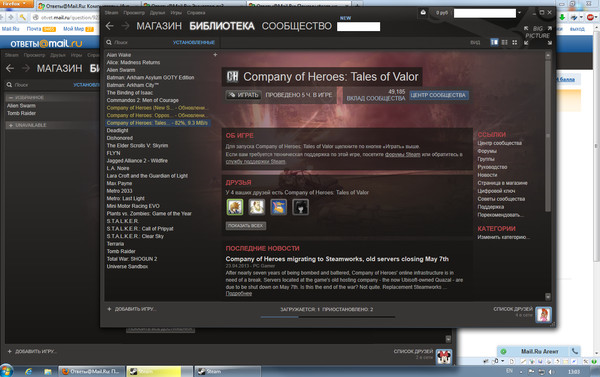This screenshot has width=600, height=377.
Task: Open the installed games filter dropdown
Action: (x=194, y=42)
